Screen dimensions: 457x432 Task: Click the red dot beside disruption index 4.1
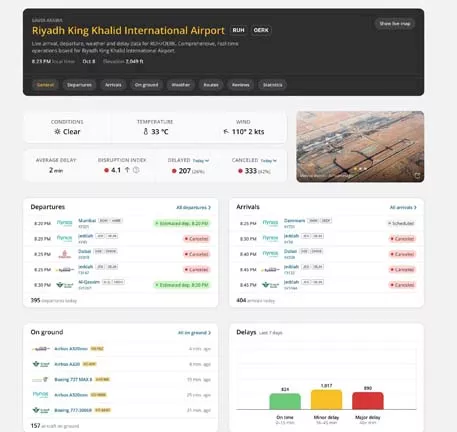(106, 170)
